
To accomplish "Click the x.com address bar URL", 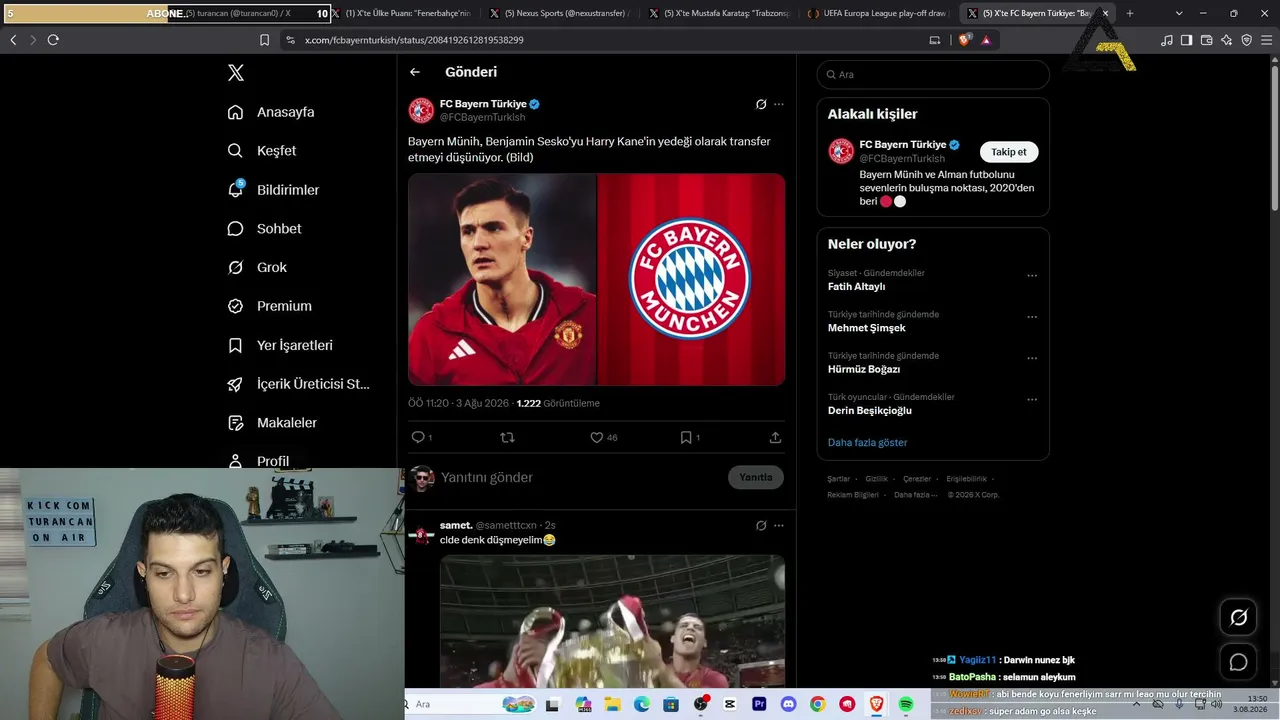I will pos(414,40).
